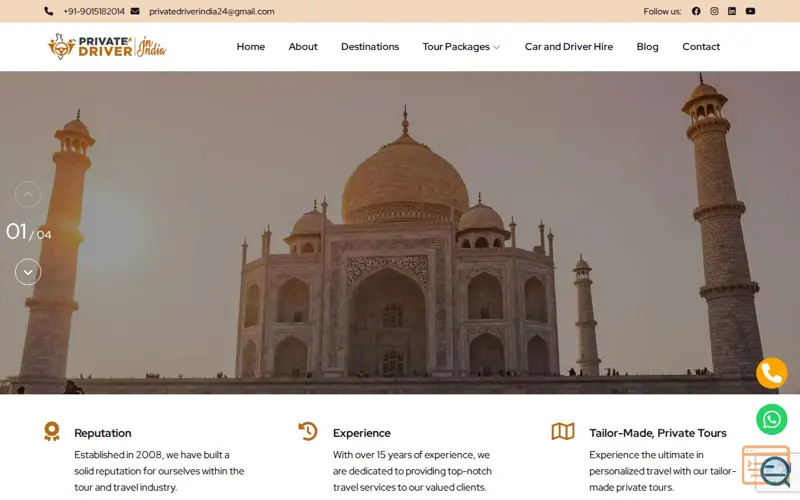Click the Experience clock-history icon
This screenshot has height=500, width=800.
[x=308, y=431]
